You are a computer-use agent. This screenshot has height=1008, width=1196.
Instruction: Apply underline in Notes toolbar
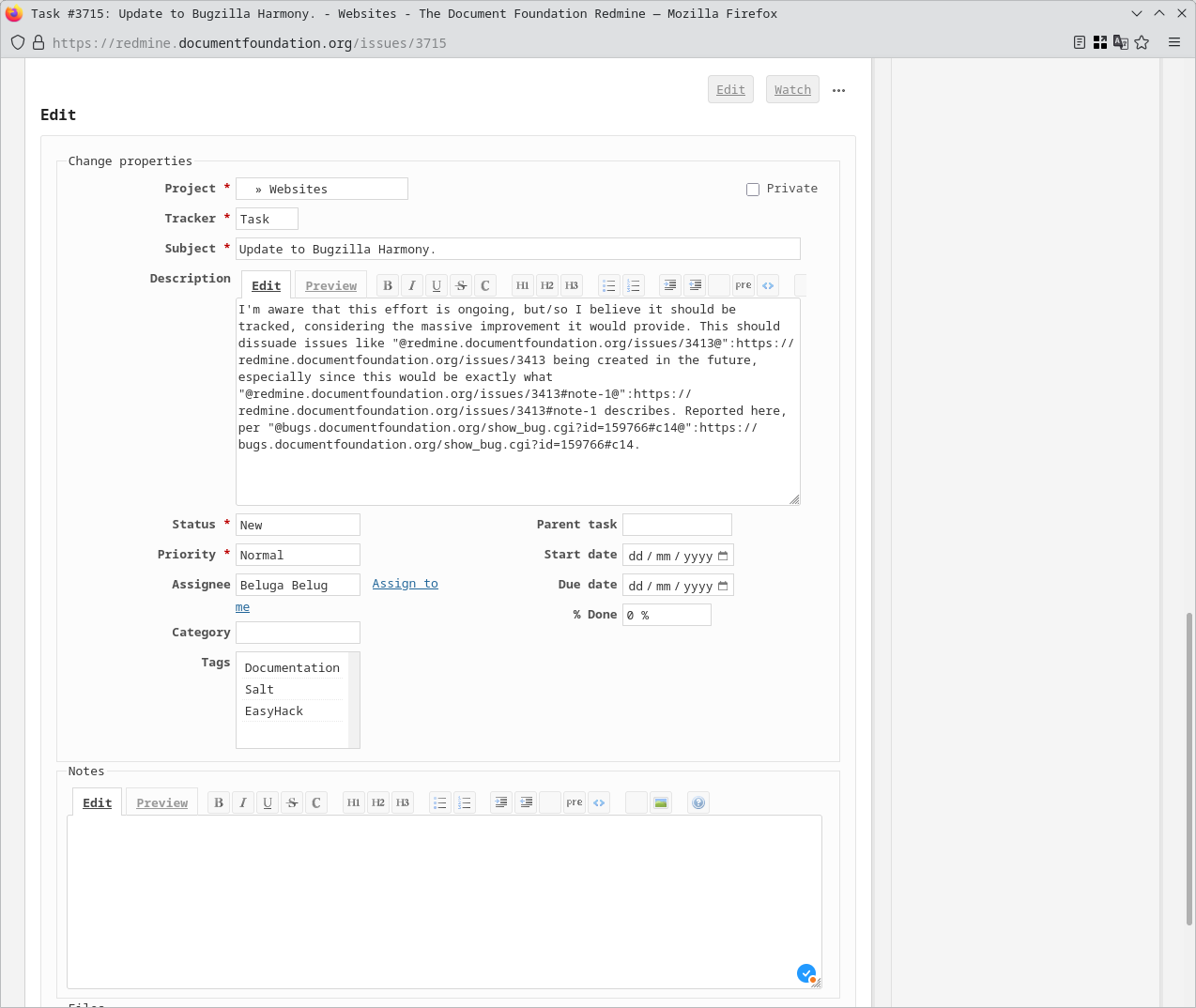coord(268,802)
